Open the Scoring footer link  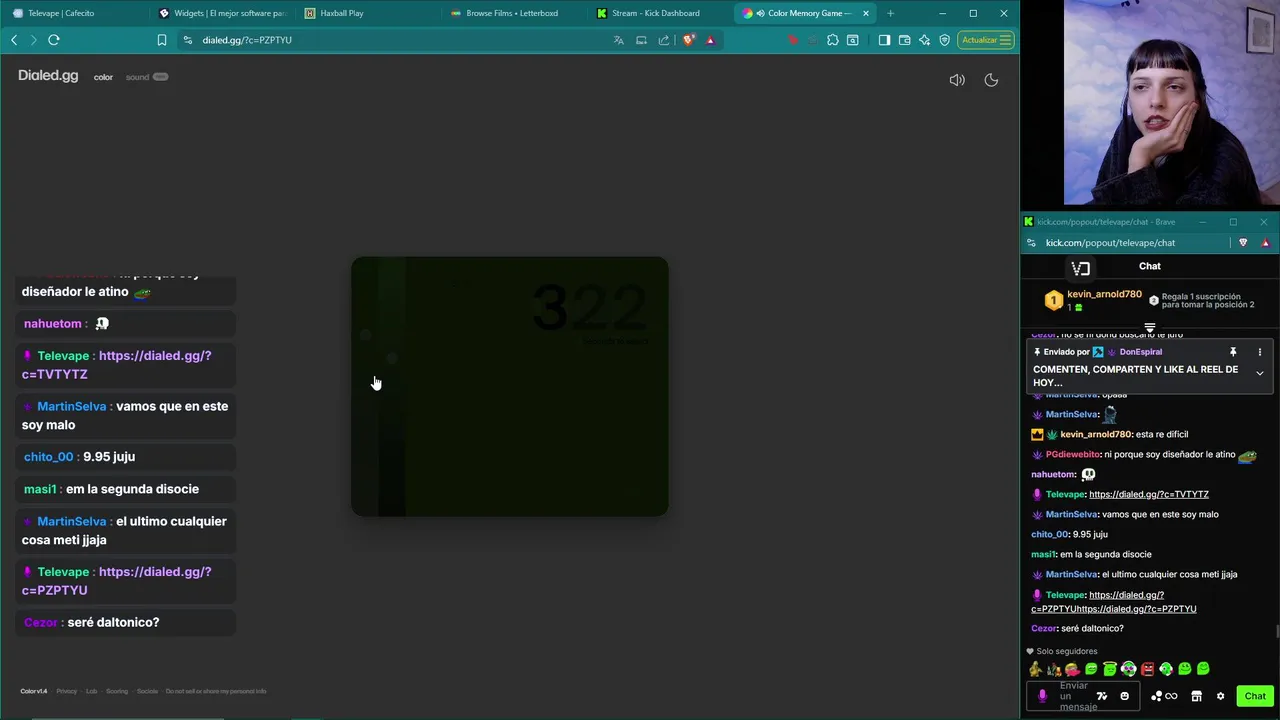click(x=117, y=691)
